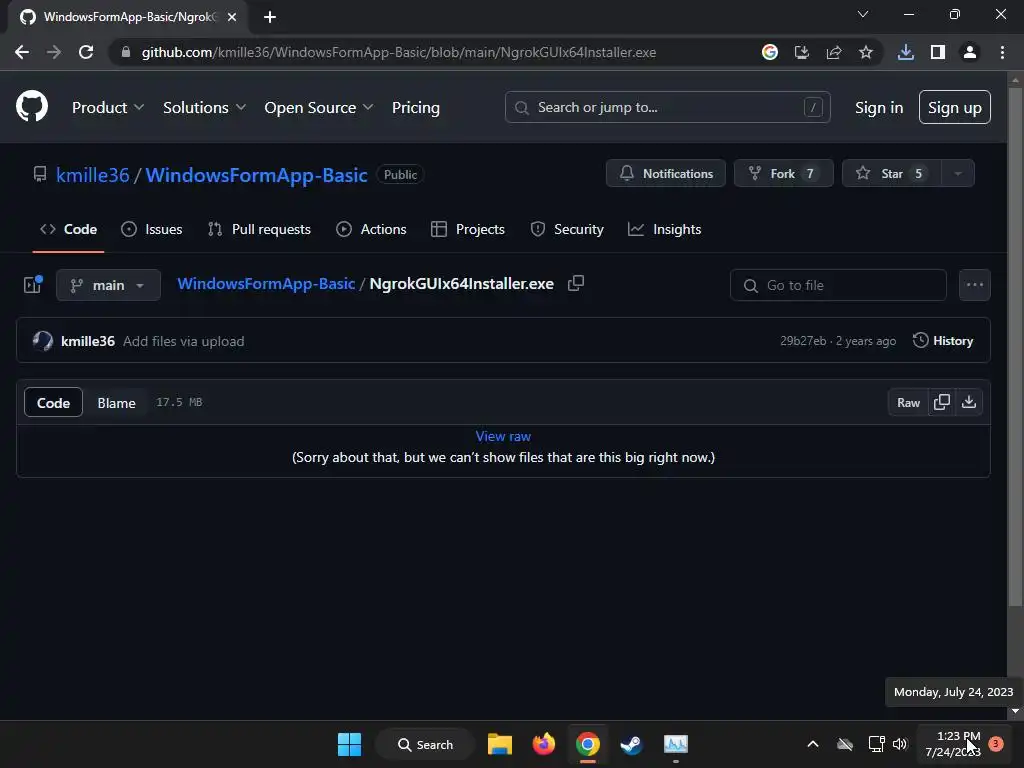The image size is (1024, 768).
Task: Open the more file actions ellipsis
Action: tap(975, 285)
